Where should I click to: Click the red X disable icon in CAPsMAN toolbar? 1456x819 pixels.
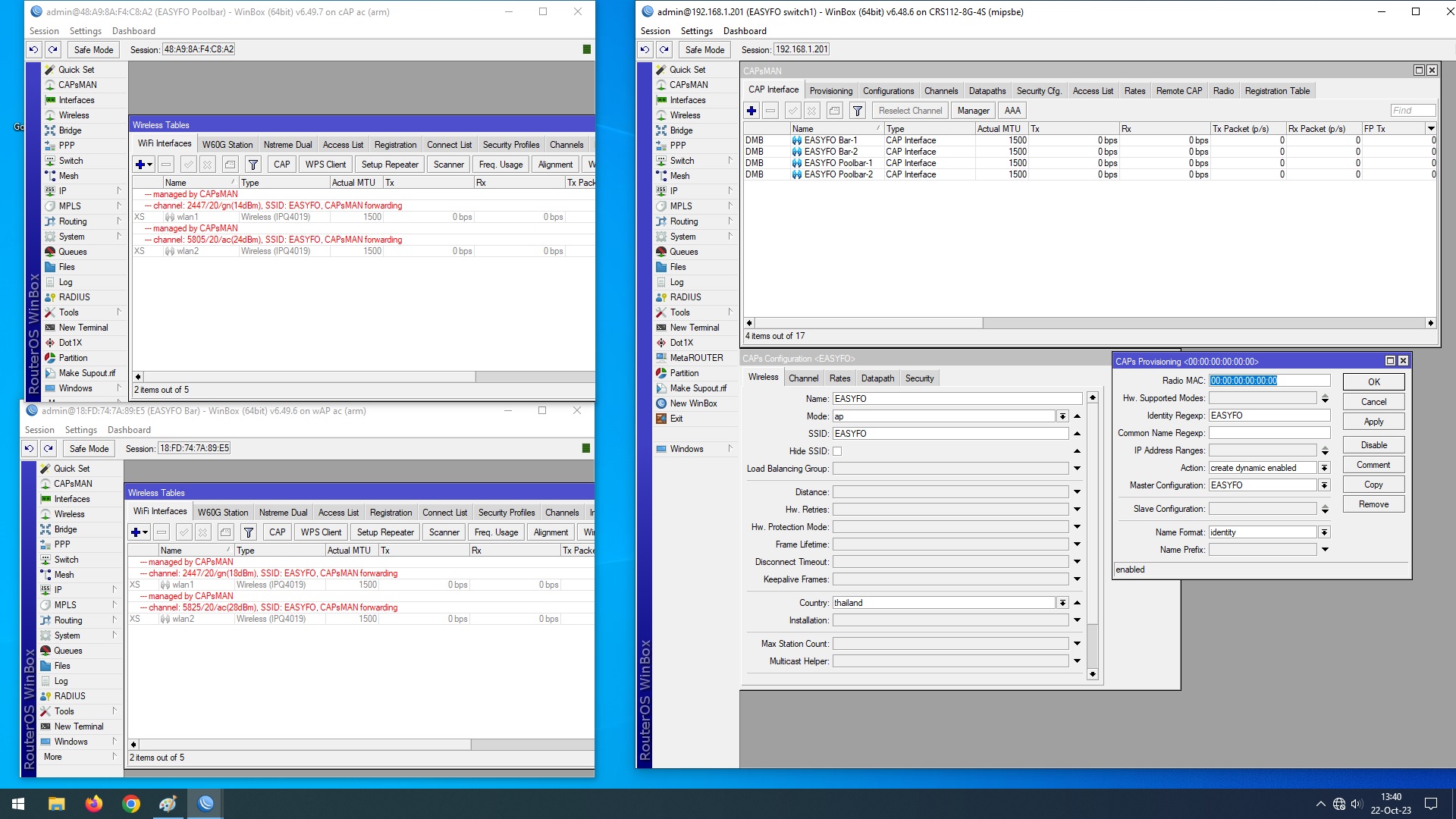(x=811, y=111)
